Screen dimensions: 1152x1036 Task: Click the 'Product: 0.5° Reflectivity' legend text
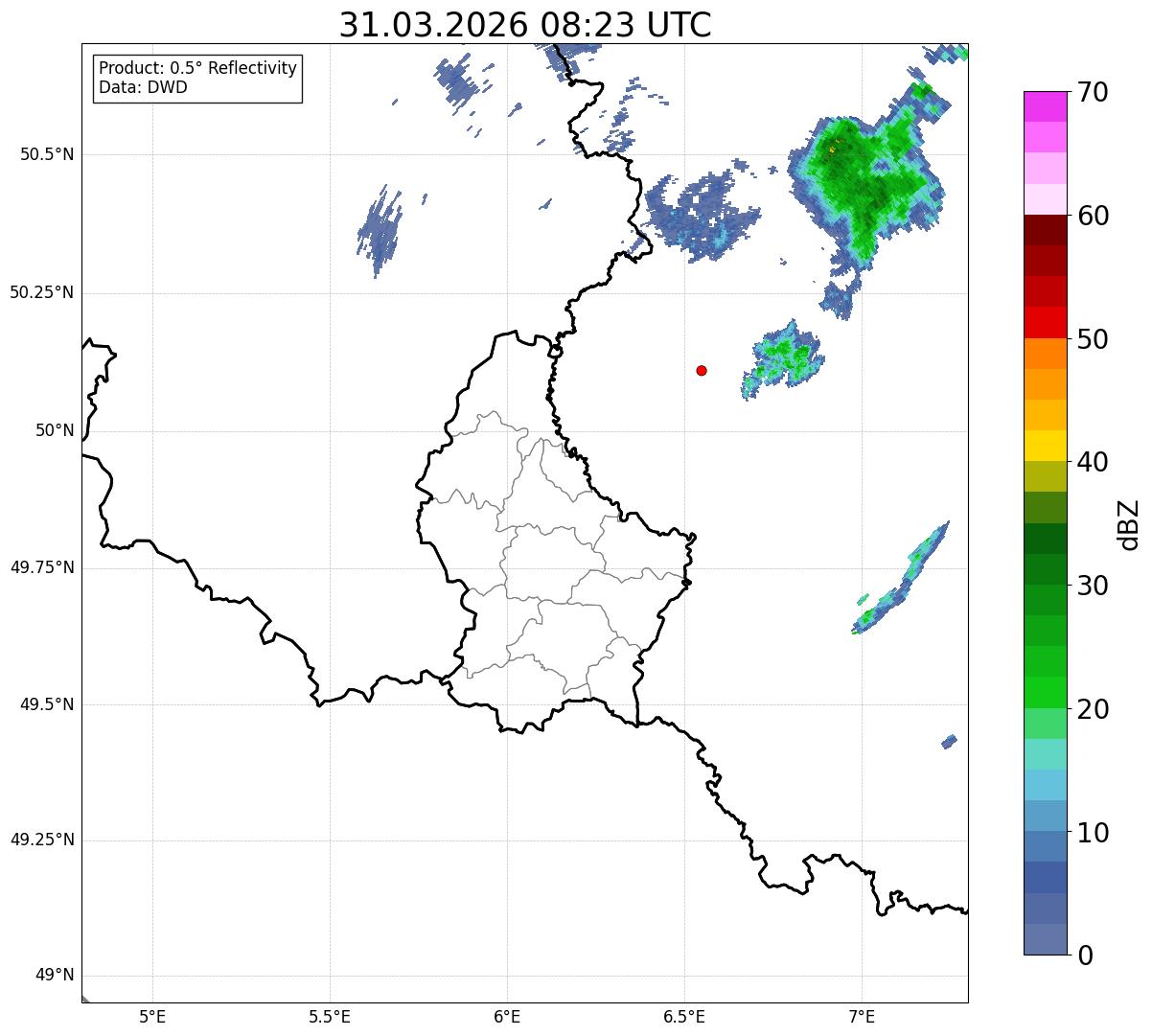(198, 69)
